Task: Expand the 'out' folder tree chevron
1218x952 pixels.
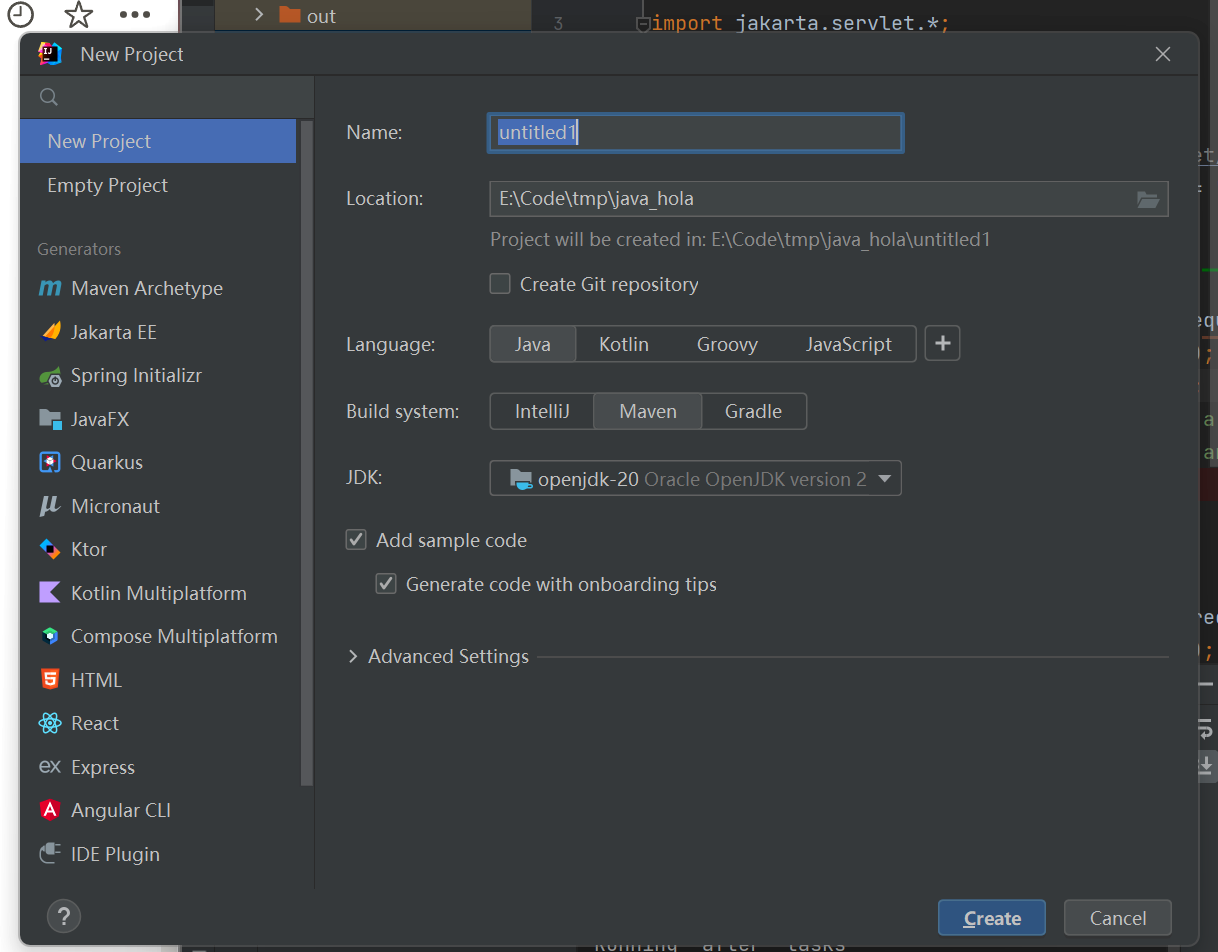Action: [x=258, y=15]
